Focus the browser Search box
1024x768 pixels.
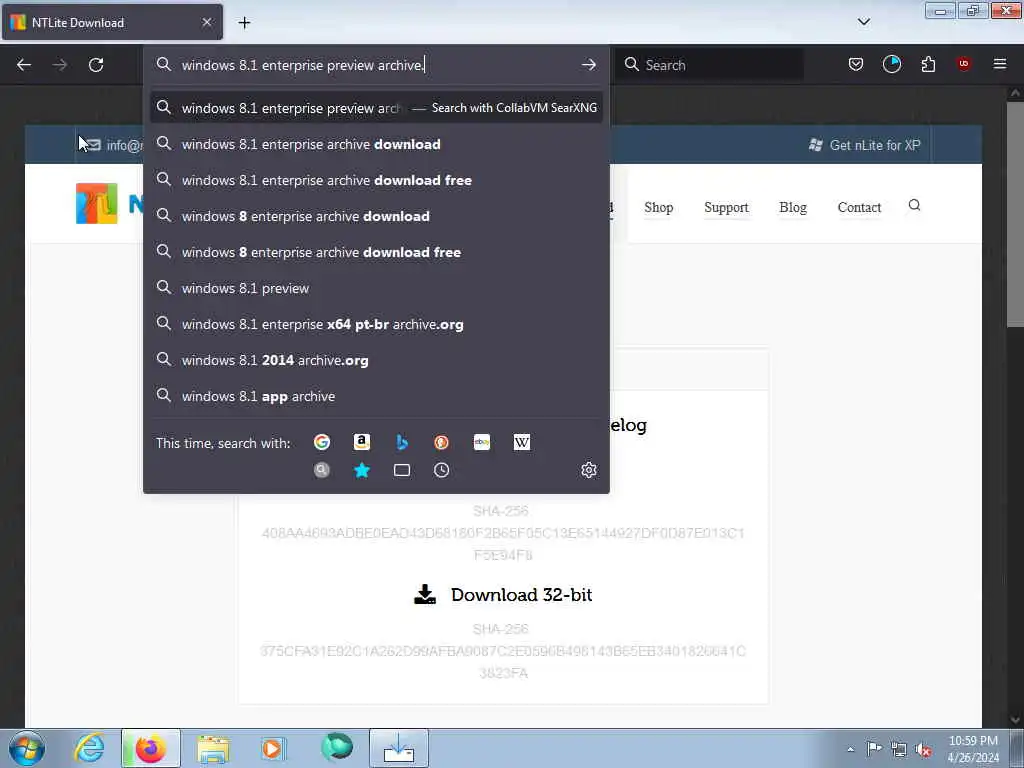pyautogui.click(x=710, y=65)
